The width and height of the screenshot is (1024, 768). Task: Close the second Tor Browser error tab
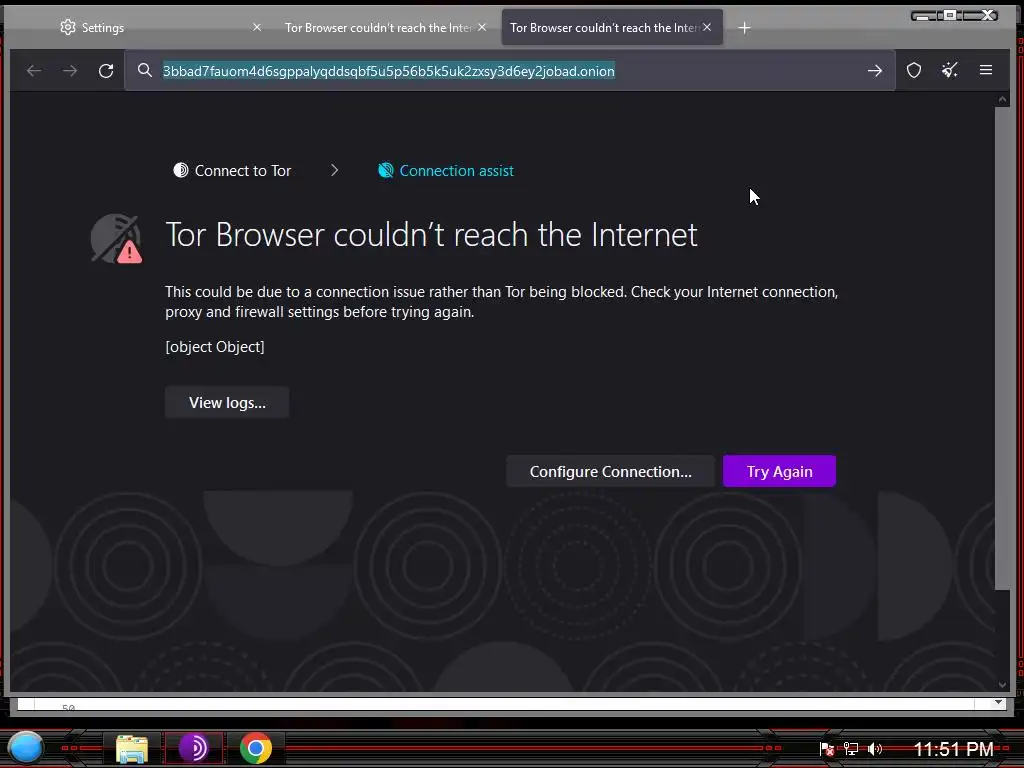[x=482, y=27]
